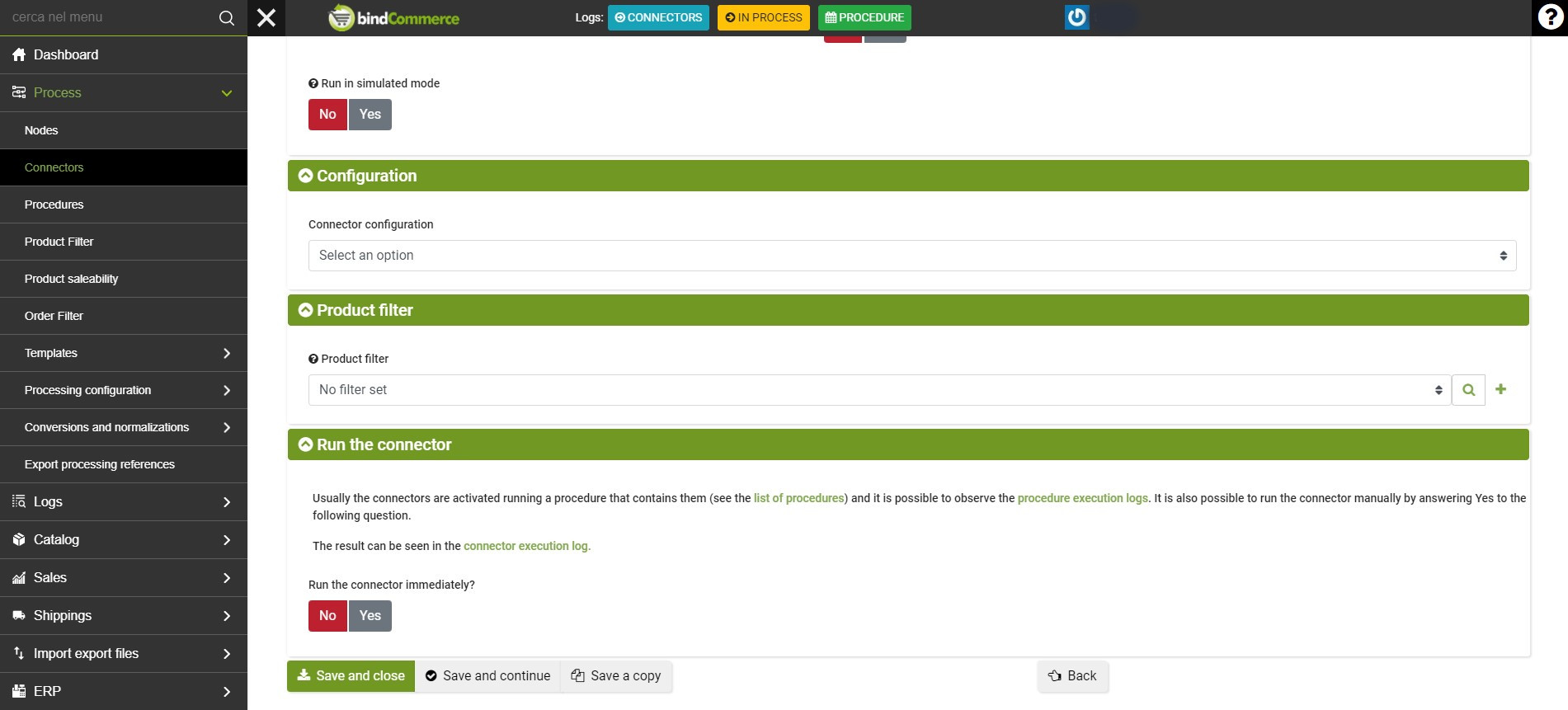This screenshot has width=1568, height=710.
Task: Focus the cerca nel menu search field
Action: (x=107, y=17)
